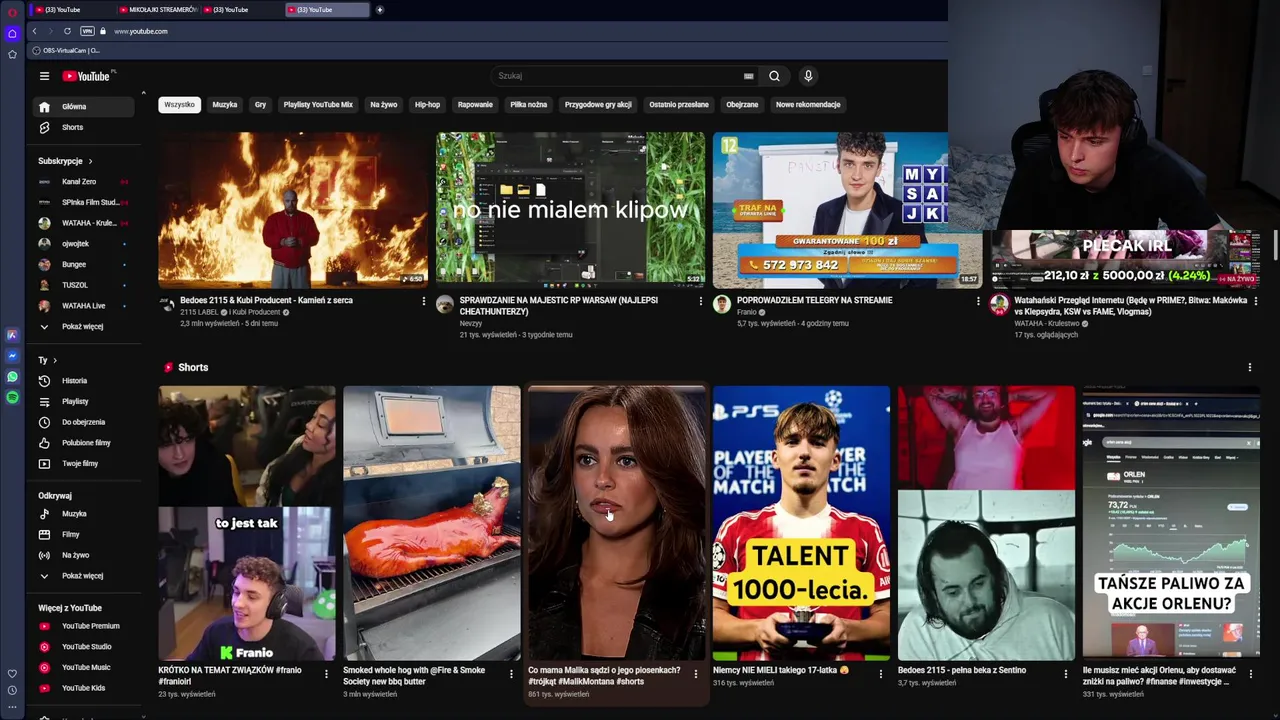Click the search magnifier button
1280x720 pixels.
tap(774, 76)
